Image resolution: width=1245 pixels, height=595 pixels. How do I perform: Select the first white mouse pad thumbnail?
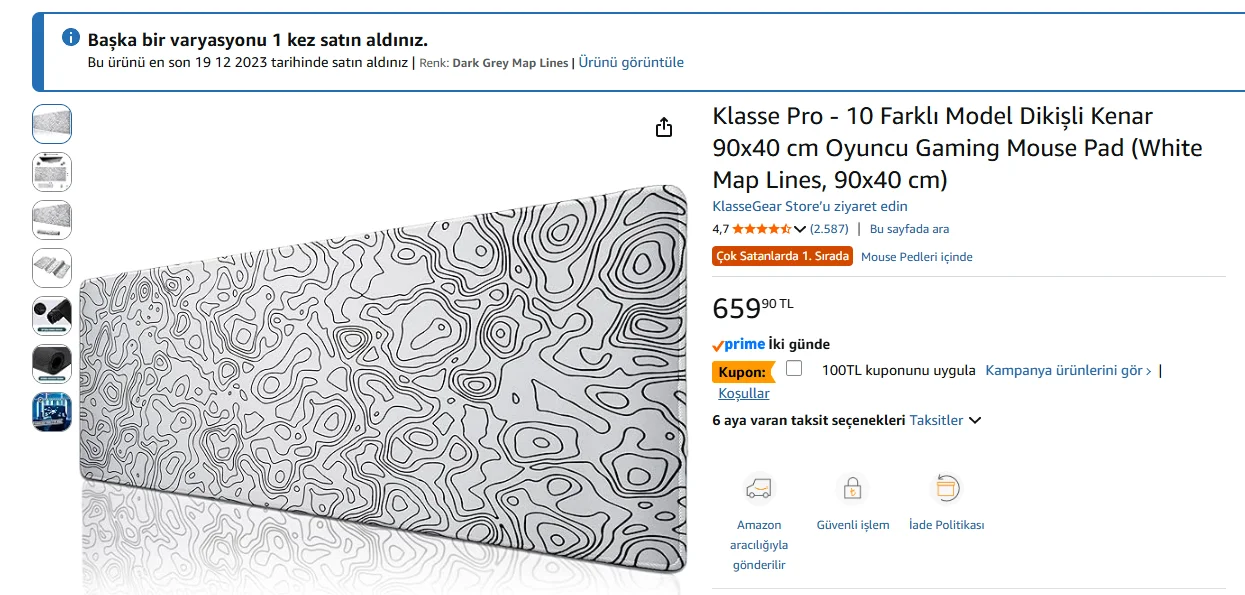[x=52, y=124]
